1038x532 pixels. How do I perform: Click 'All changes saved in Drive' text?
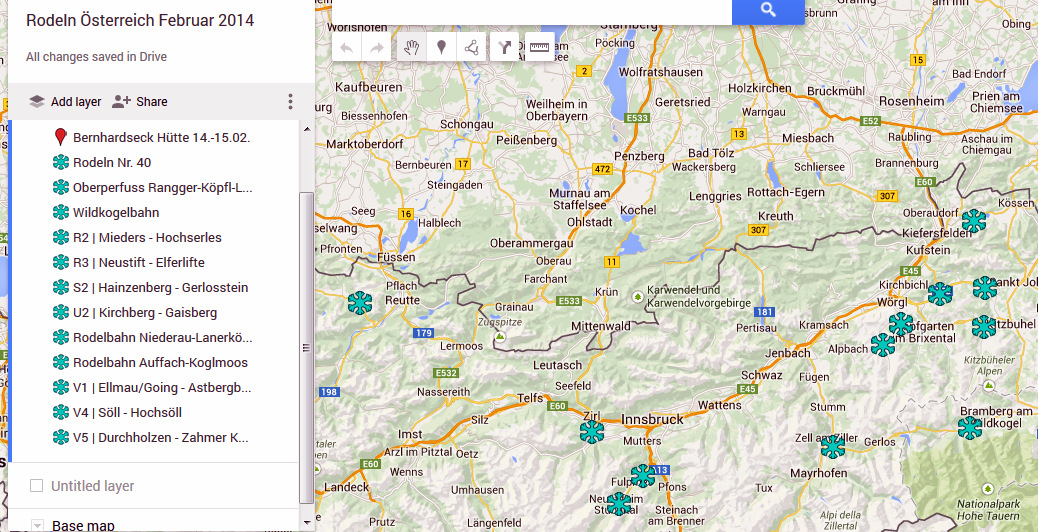(96, 57)
